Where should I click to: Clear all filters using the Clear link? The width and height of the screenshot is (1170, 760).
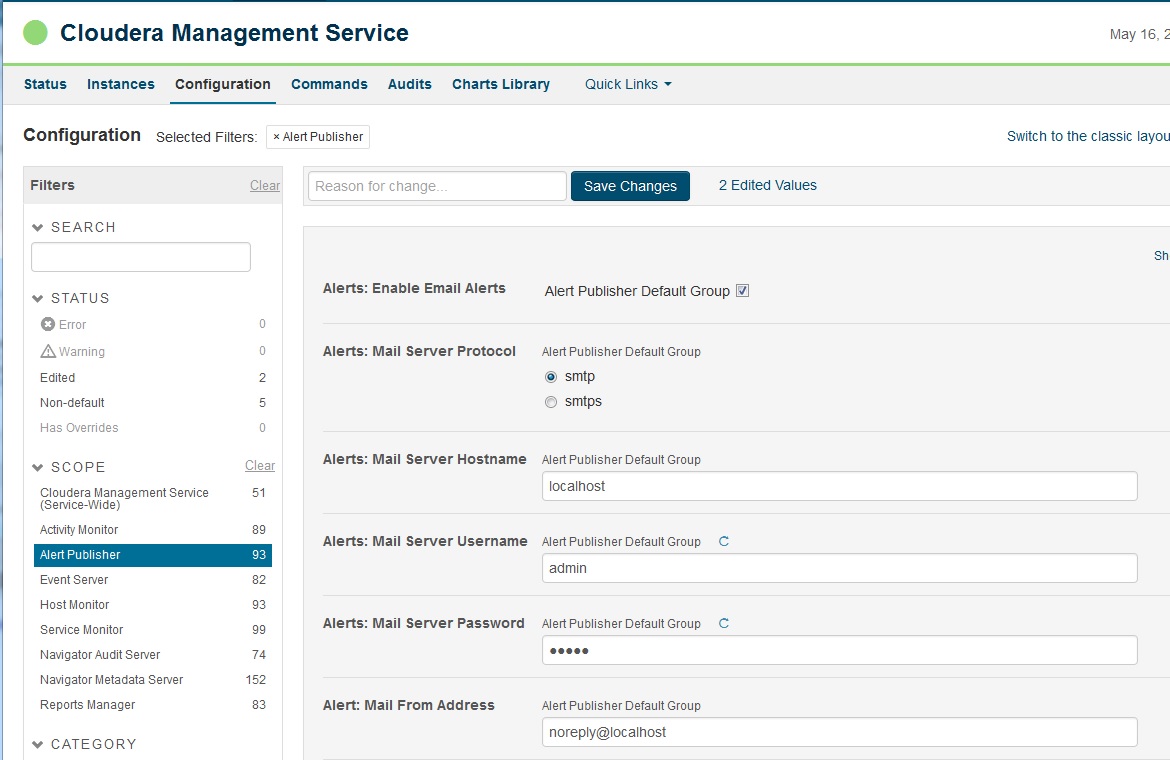(x=264, y=185)
